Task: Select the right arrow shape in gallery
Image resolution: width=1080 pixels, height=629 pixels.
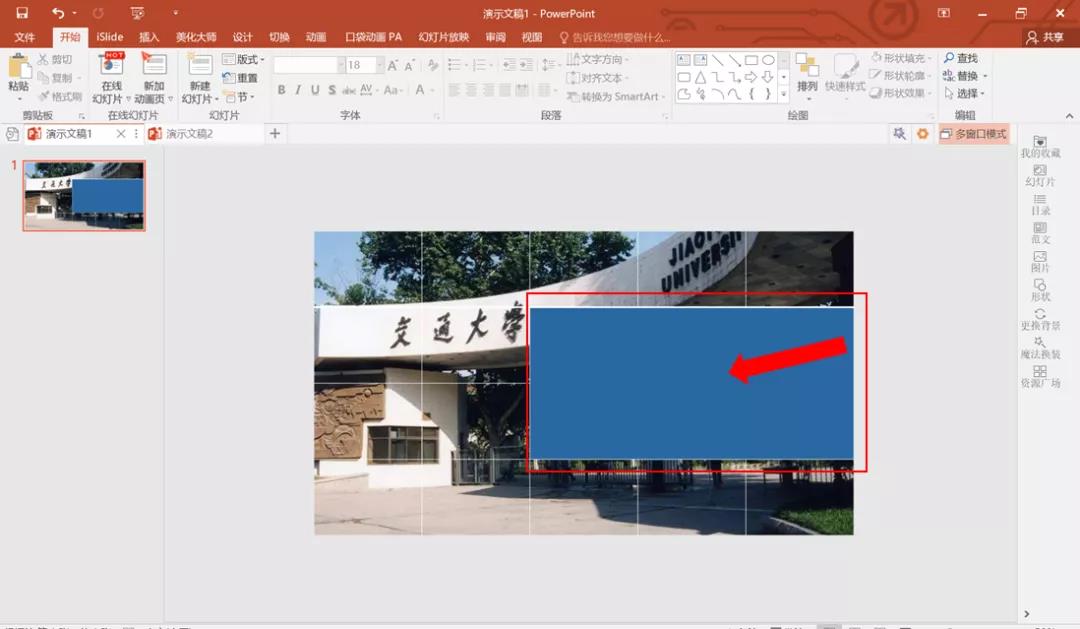Action: 751,77
